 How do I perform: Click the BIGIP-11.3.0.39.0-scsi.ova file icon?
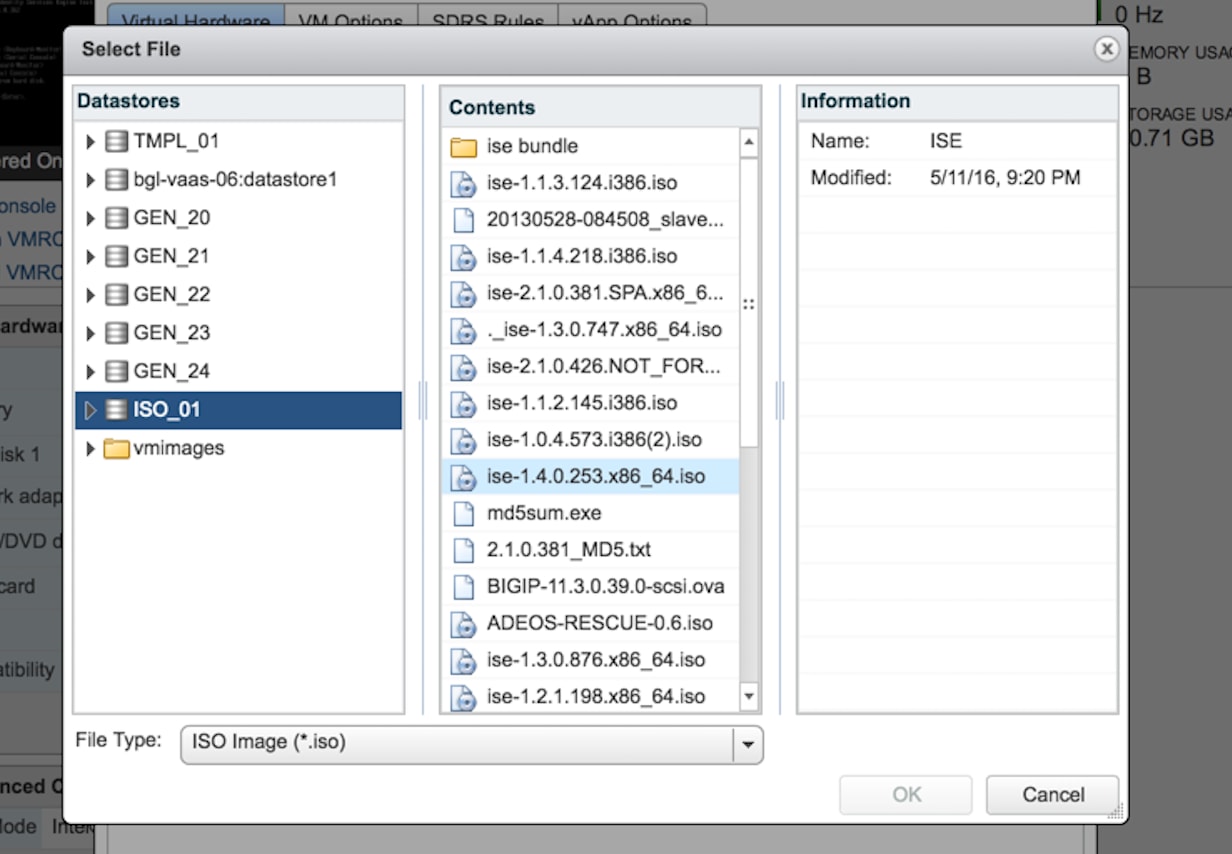click(x=463, y=587)
